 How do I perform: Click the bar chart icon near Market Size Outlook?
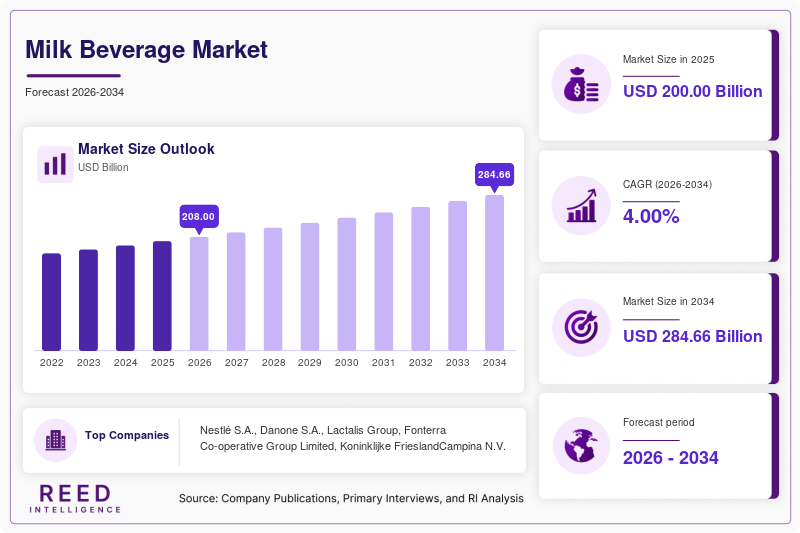[x=55, y=164]
